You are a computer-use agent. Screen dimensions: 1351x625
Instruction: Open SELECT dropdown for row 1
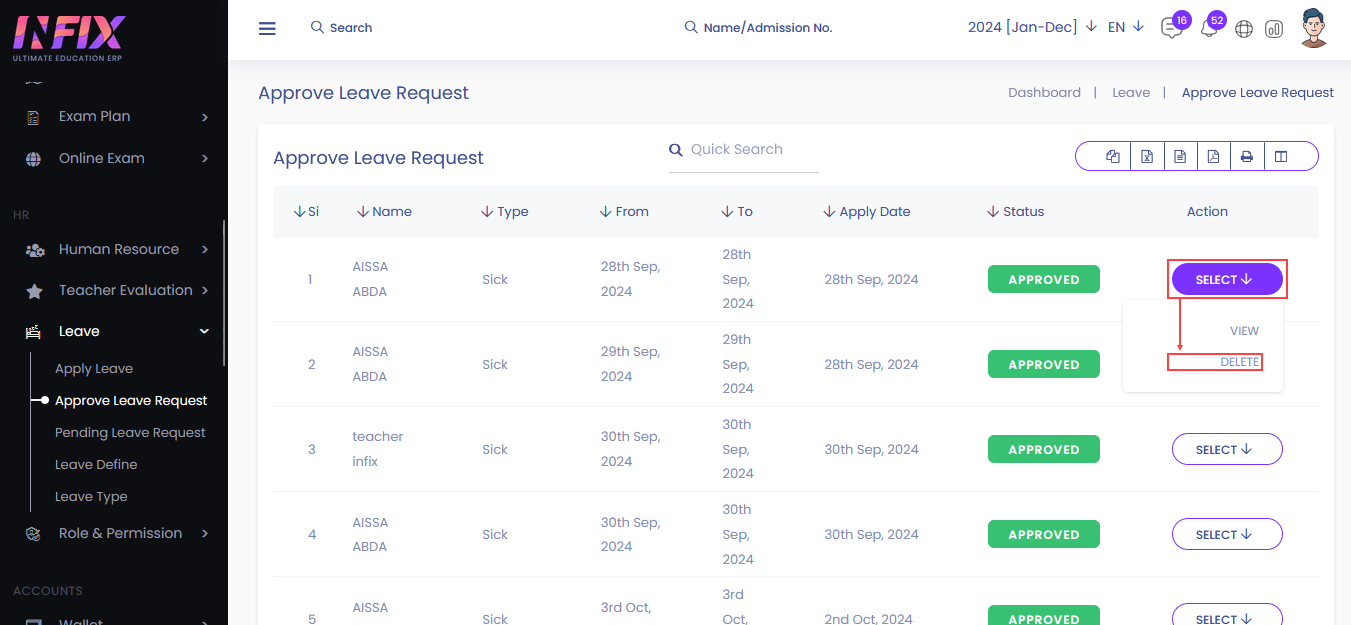[1227, 280]
